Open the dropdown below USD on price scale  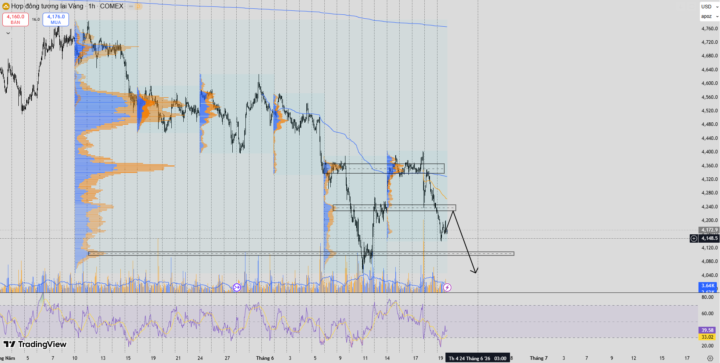click(x=709, y=17)
